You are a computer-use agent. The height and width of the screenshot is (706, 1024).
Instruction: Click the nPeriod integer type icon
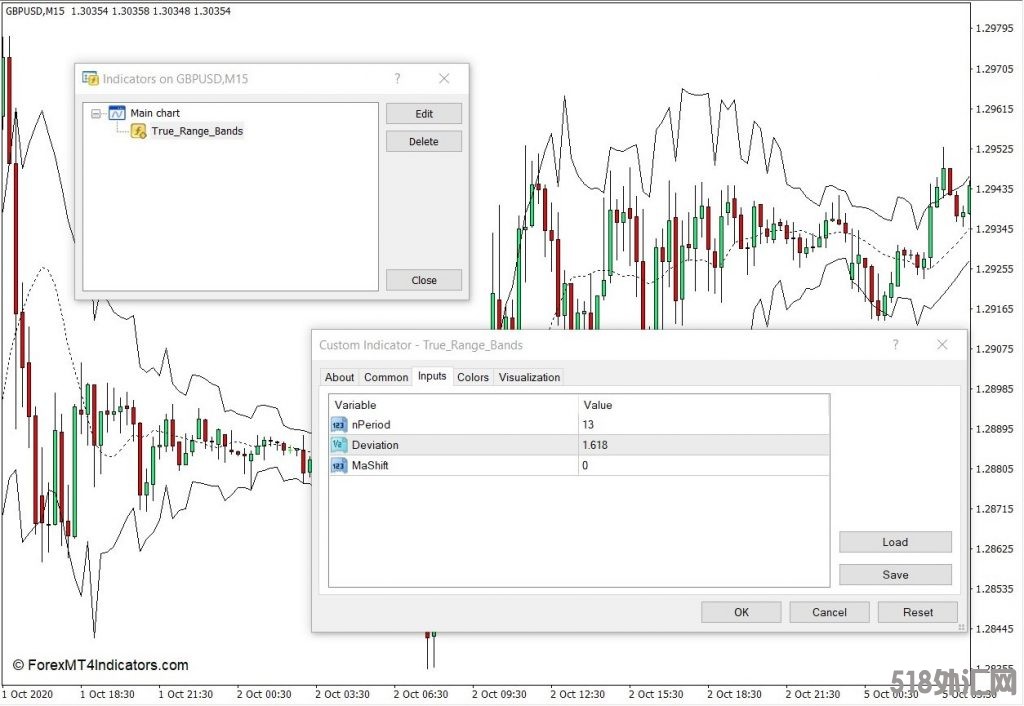click(x=339, y=425)
